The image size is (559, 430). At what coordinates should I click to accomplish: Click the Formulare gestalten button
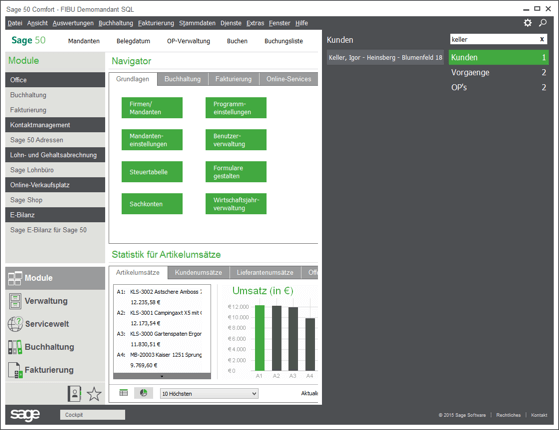[236, 172]
